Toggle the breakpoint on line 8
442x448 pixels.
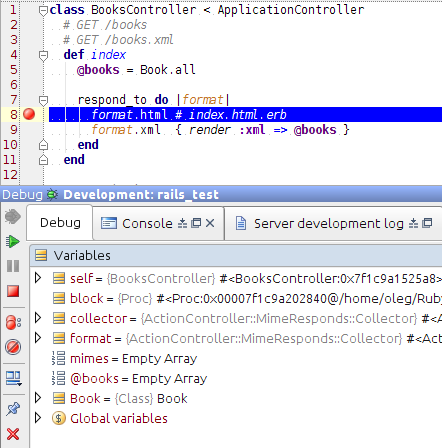coord(29,114)
